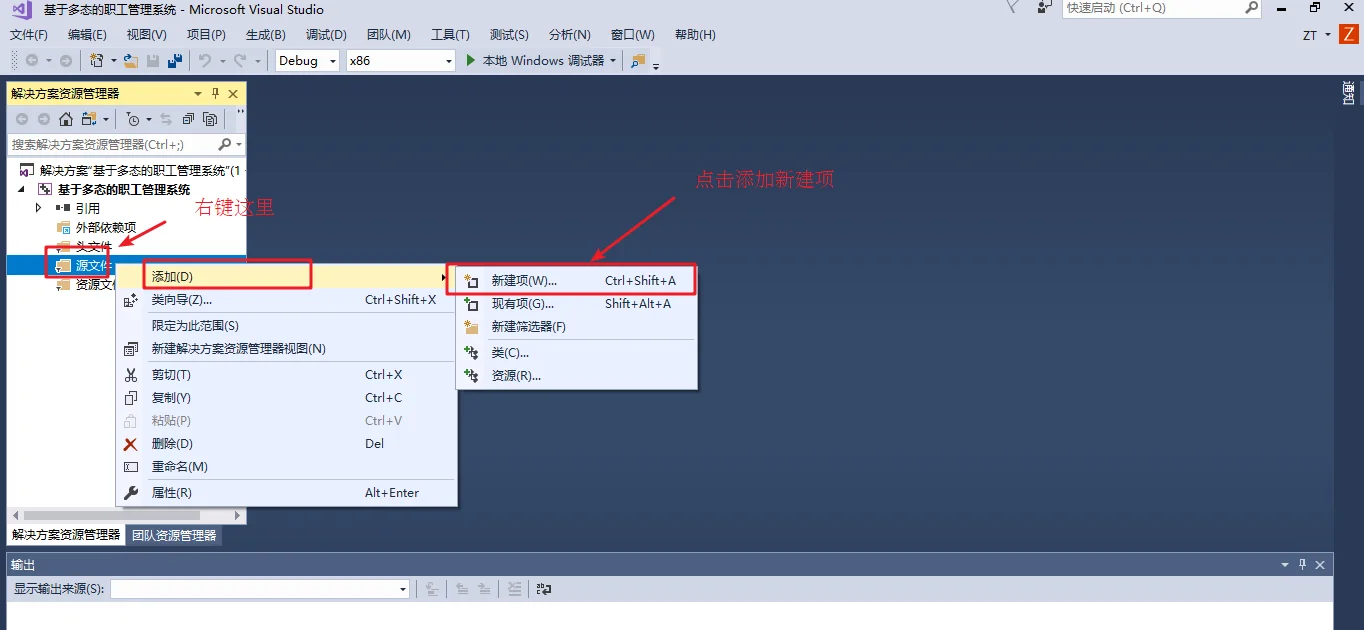
Task: Click the Undo arrow in the toolbar
Action: click(x=204, y=60)
